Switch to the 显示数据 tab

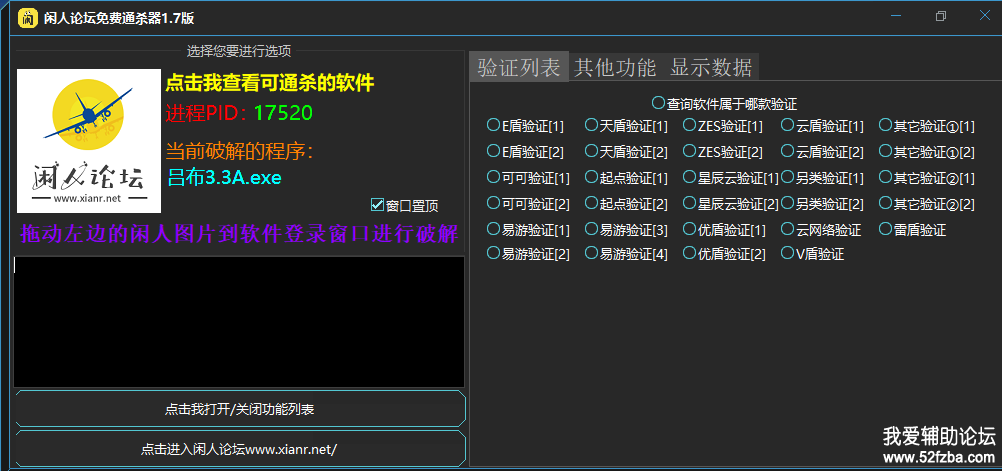[711, 67]
